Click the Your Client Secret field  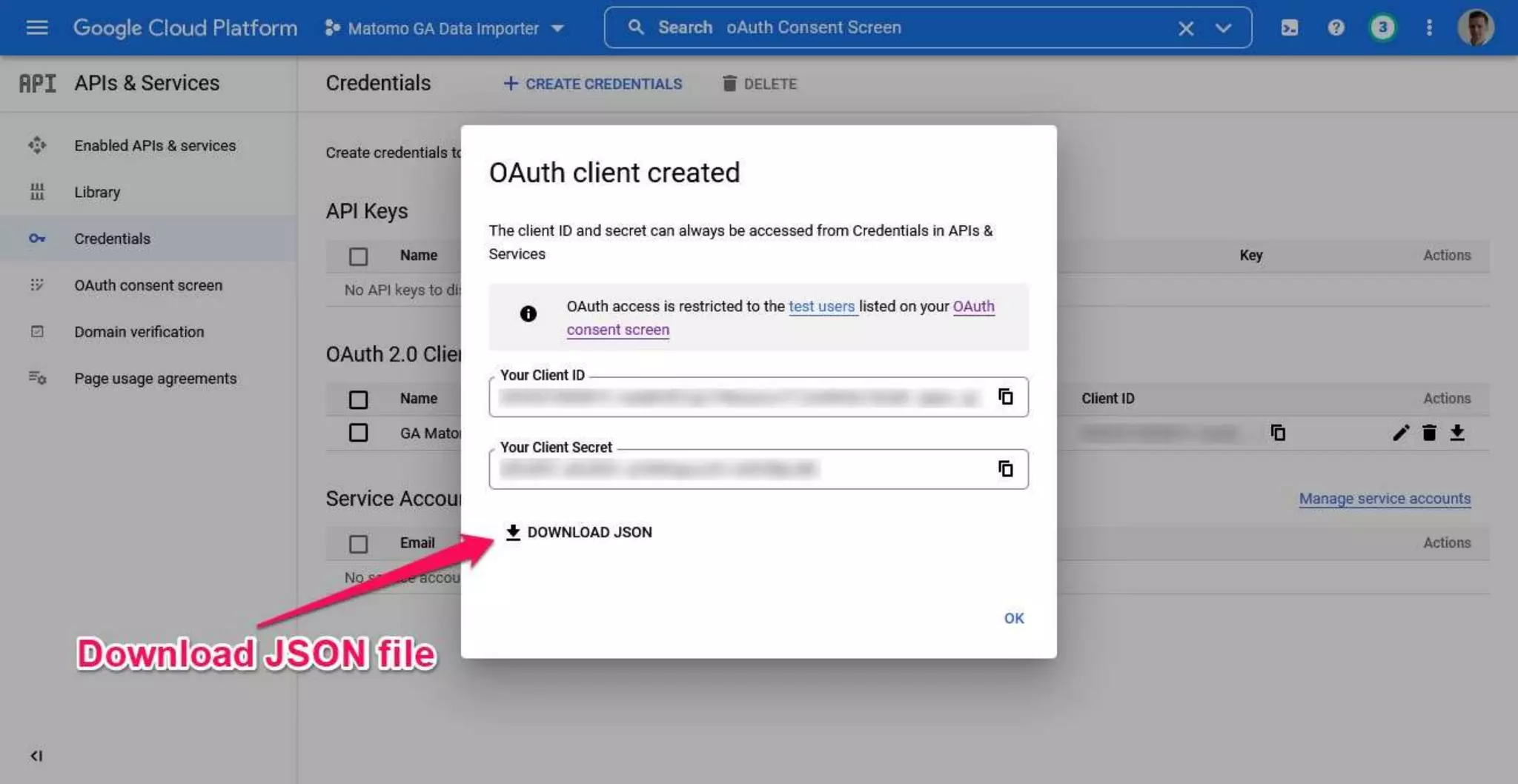[x=758, y=469]
